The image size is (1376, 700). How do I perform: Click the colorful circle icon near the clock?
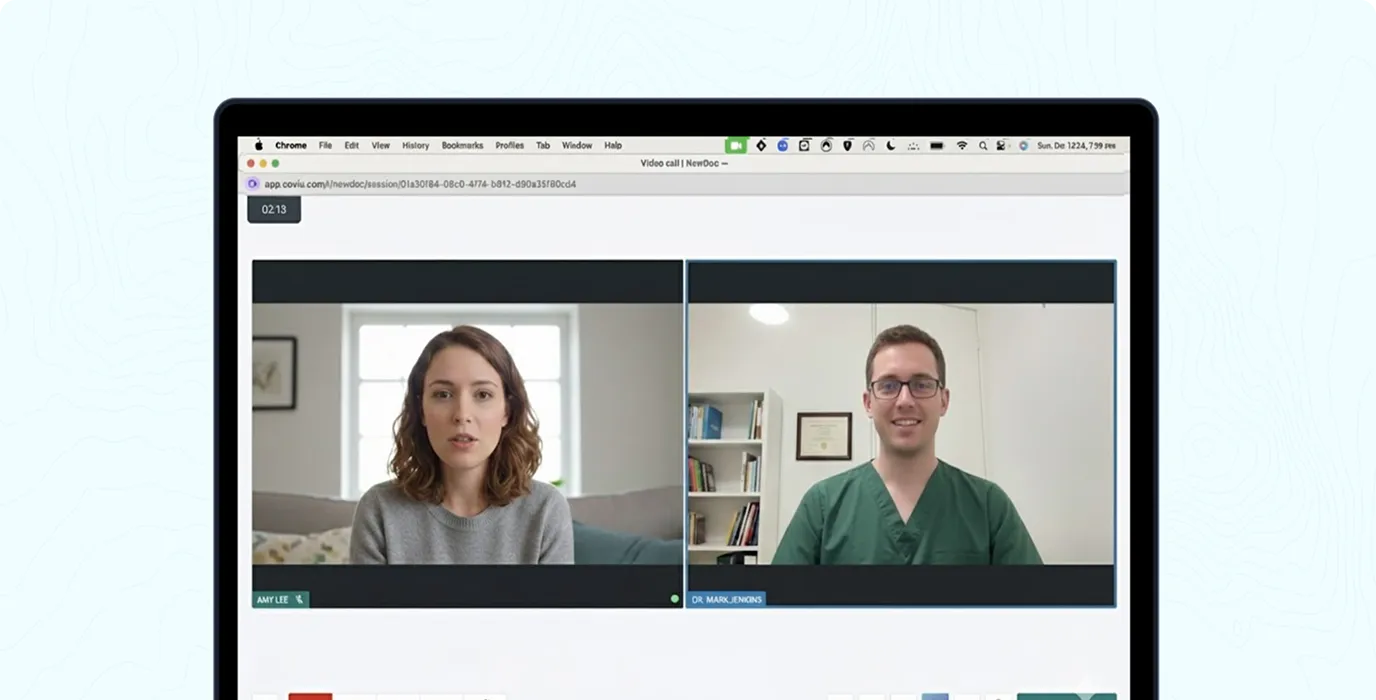1022,145
